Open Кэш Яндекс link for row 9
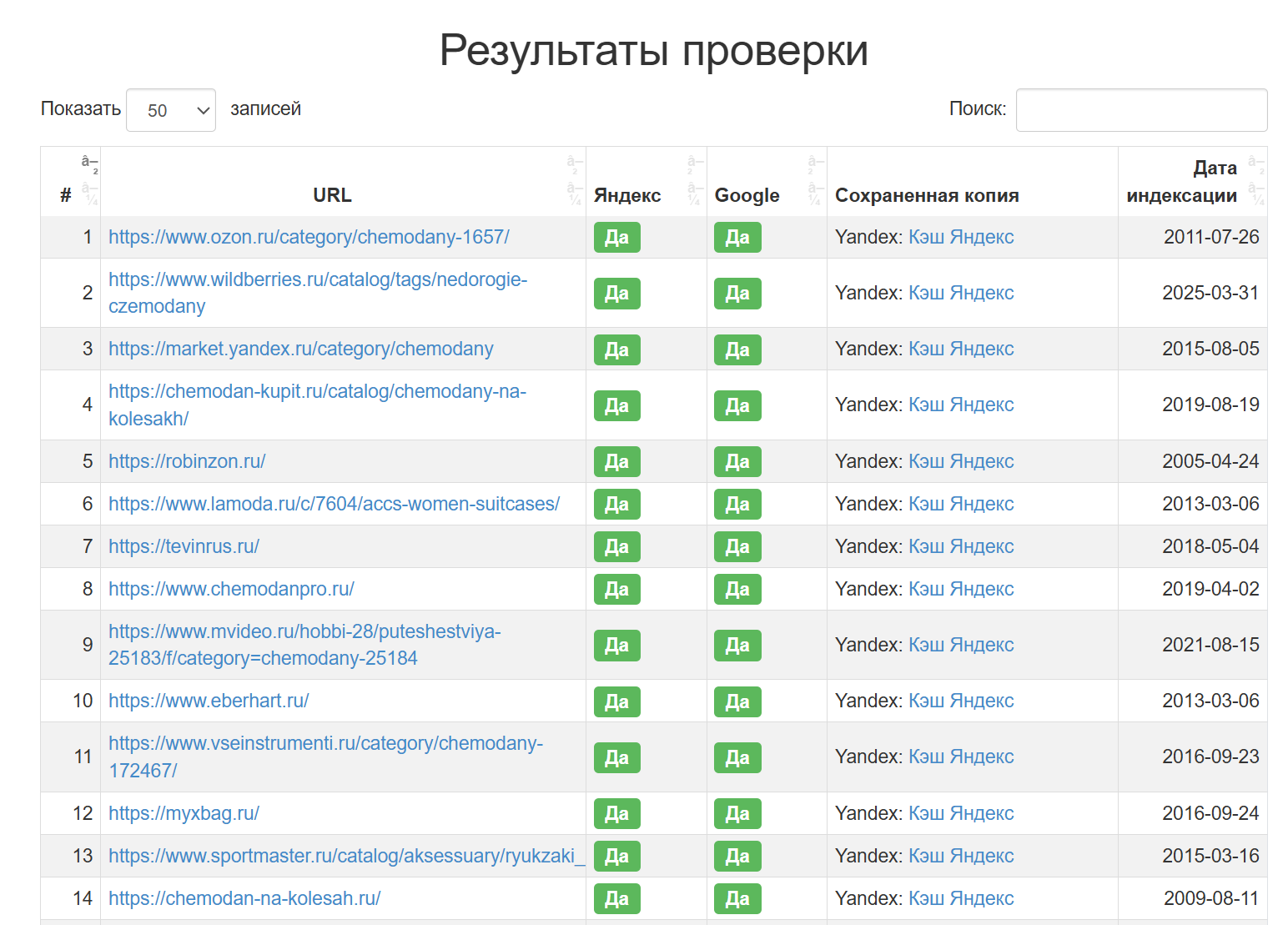The height and width of the screenshot is (925, 1288). pyautogui.click(x=961, y=645)
